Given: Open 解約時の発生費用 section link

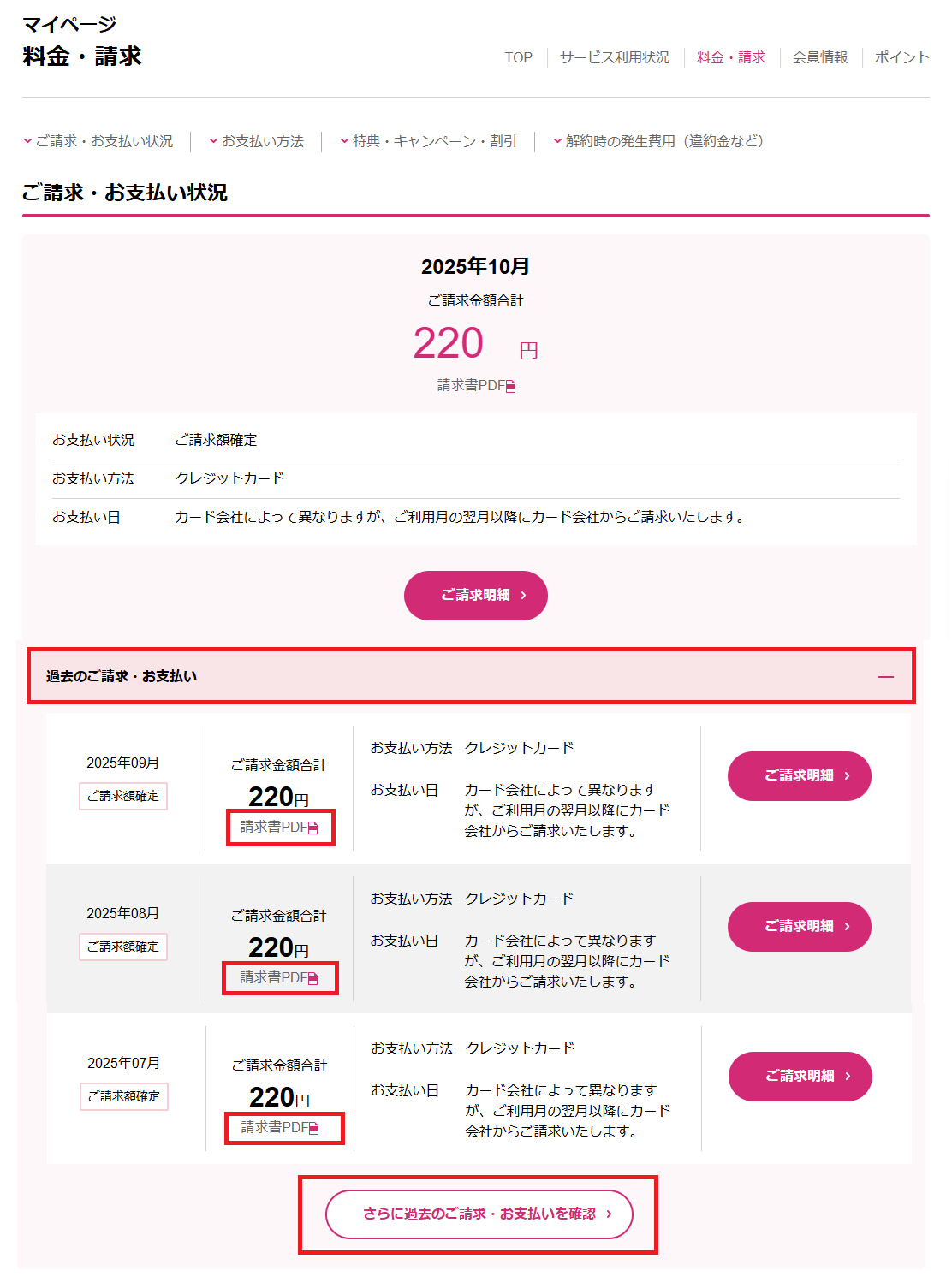Looking at the screenshot, I should (x=658, y=141).
